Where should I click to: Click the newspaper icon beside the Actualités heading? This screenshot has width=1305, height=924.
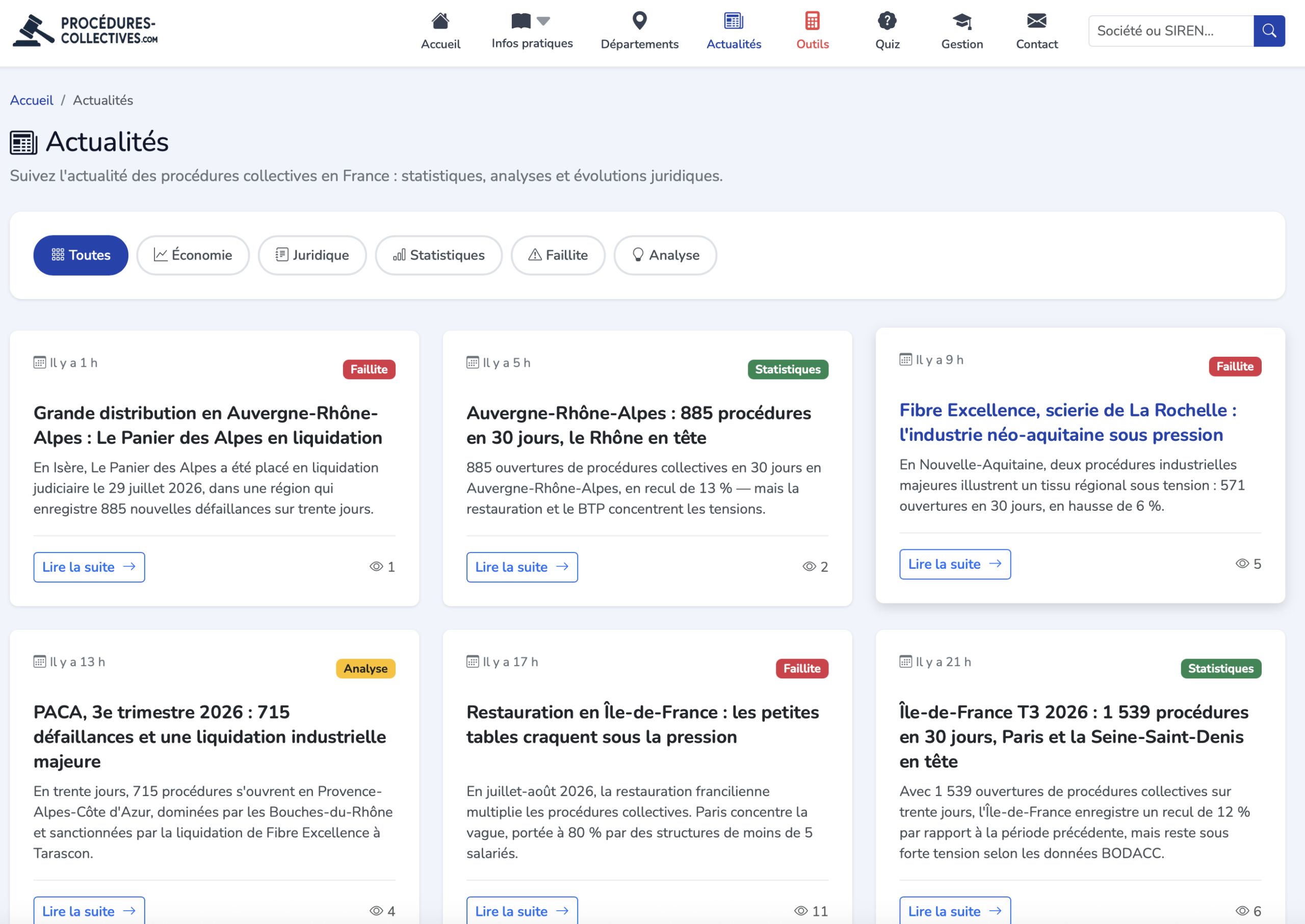click(x=24, y=142)
